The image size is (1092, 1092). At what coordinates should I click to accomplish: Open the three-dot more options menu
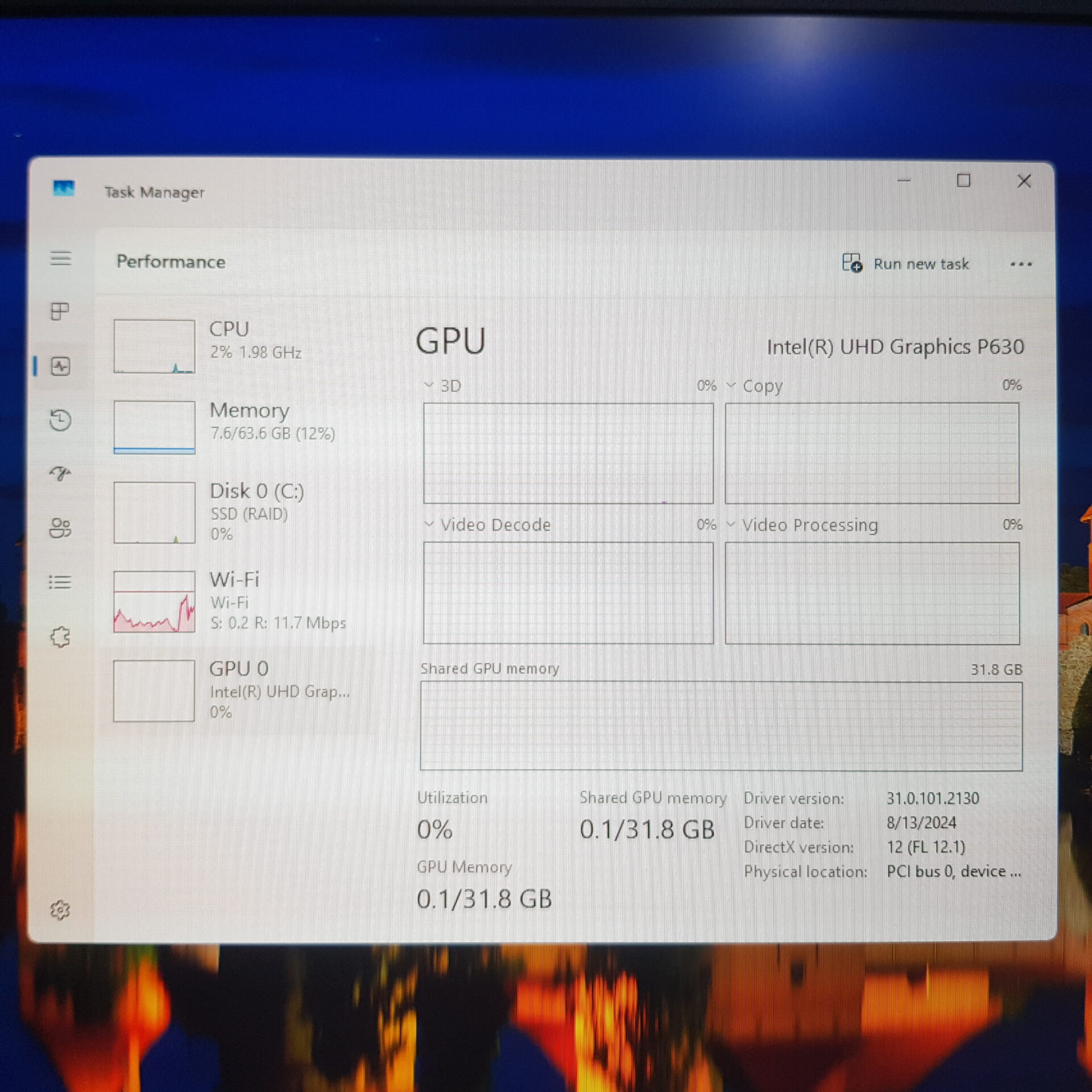pyautogui.click(x=1021, y=264)
